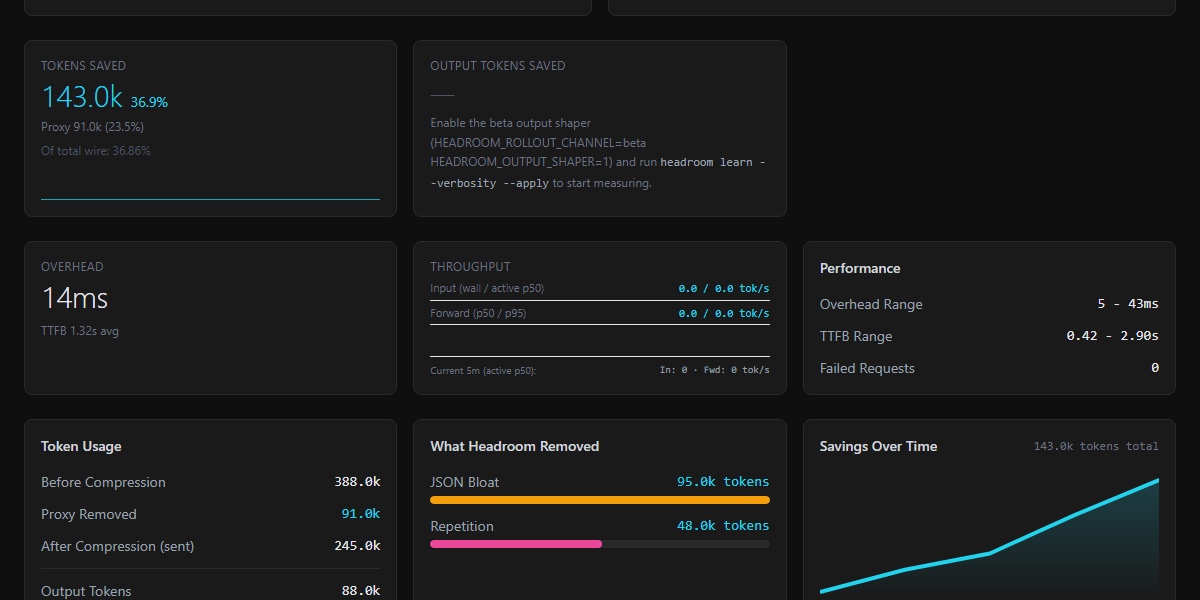
Task: Select the 388.0k before compression value
Action: [357, 482]
